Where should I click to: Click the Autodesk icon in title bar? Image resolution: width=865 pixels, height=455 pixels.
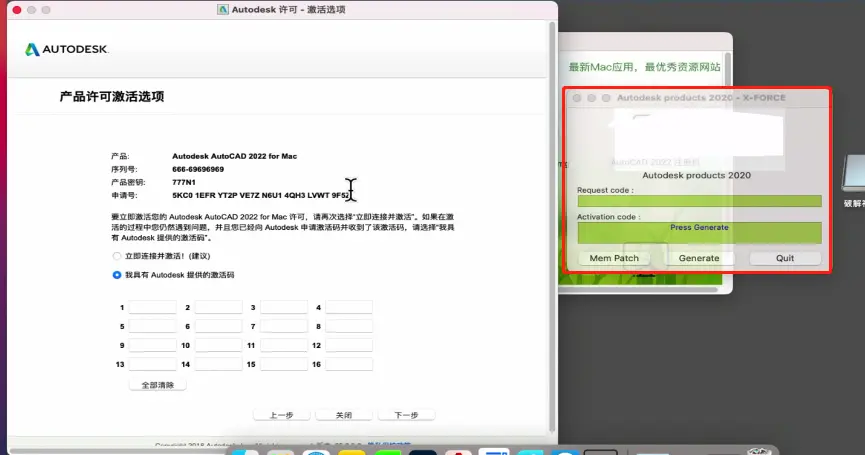(x=223, y=9)
